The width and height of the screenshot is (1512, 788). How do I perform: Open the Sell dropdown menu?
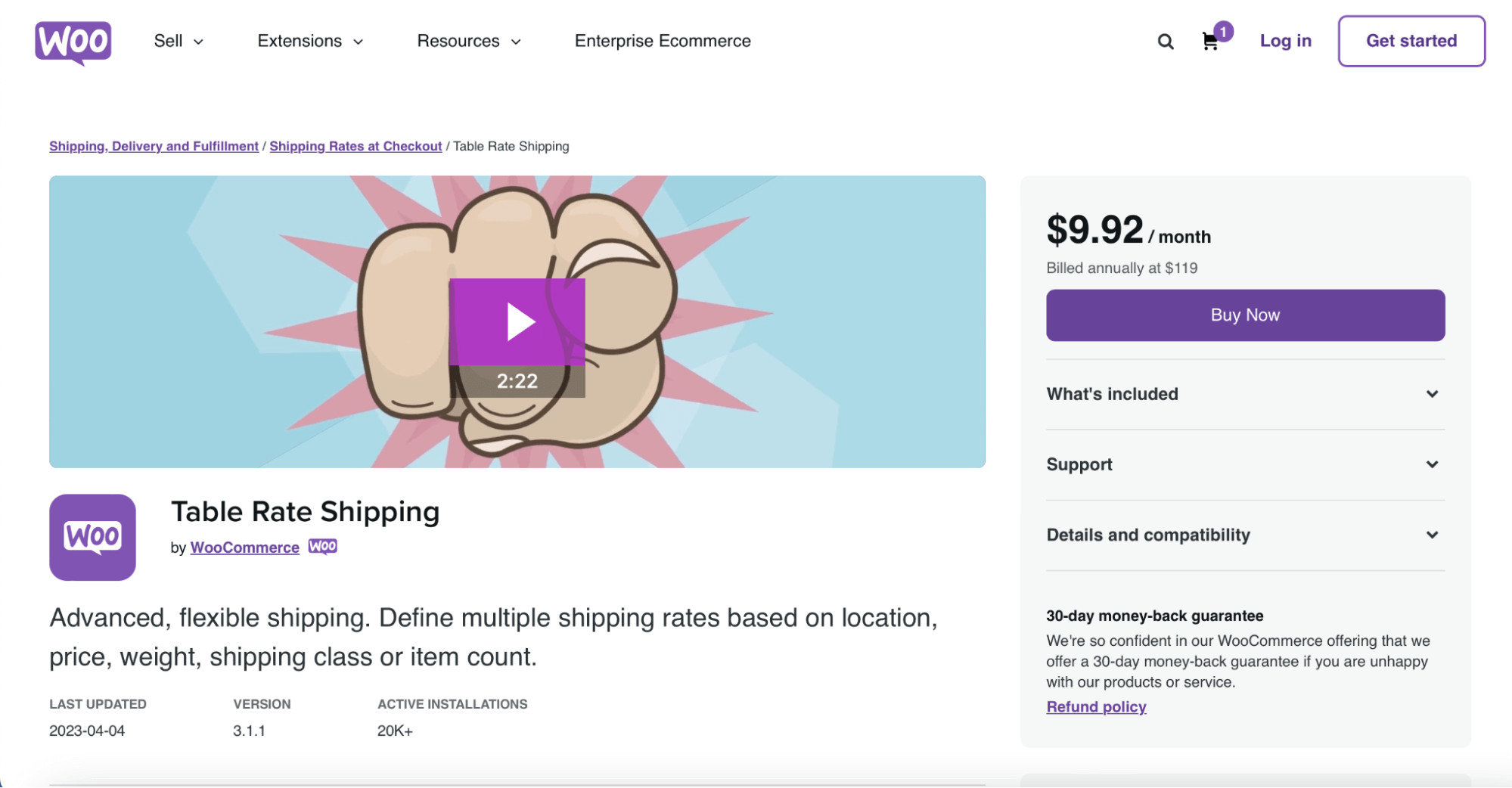[x=179, y=41]
